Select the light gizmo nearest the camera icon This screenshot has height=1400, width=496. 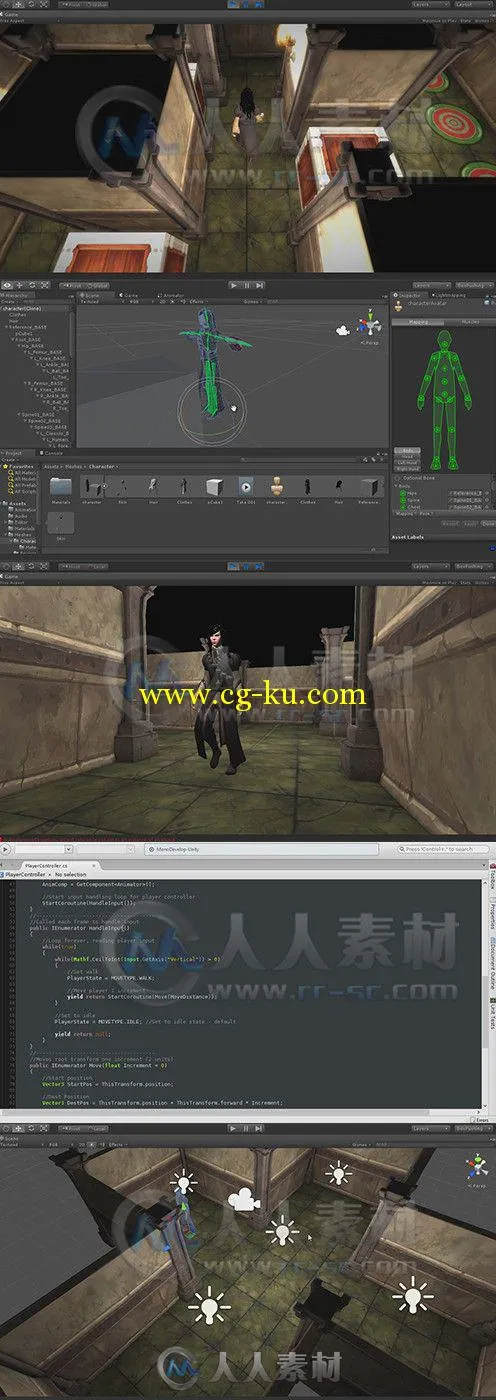[x=283, y=1231]
